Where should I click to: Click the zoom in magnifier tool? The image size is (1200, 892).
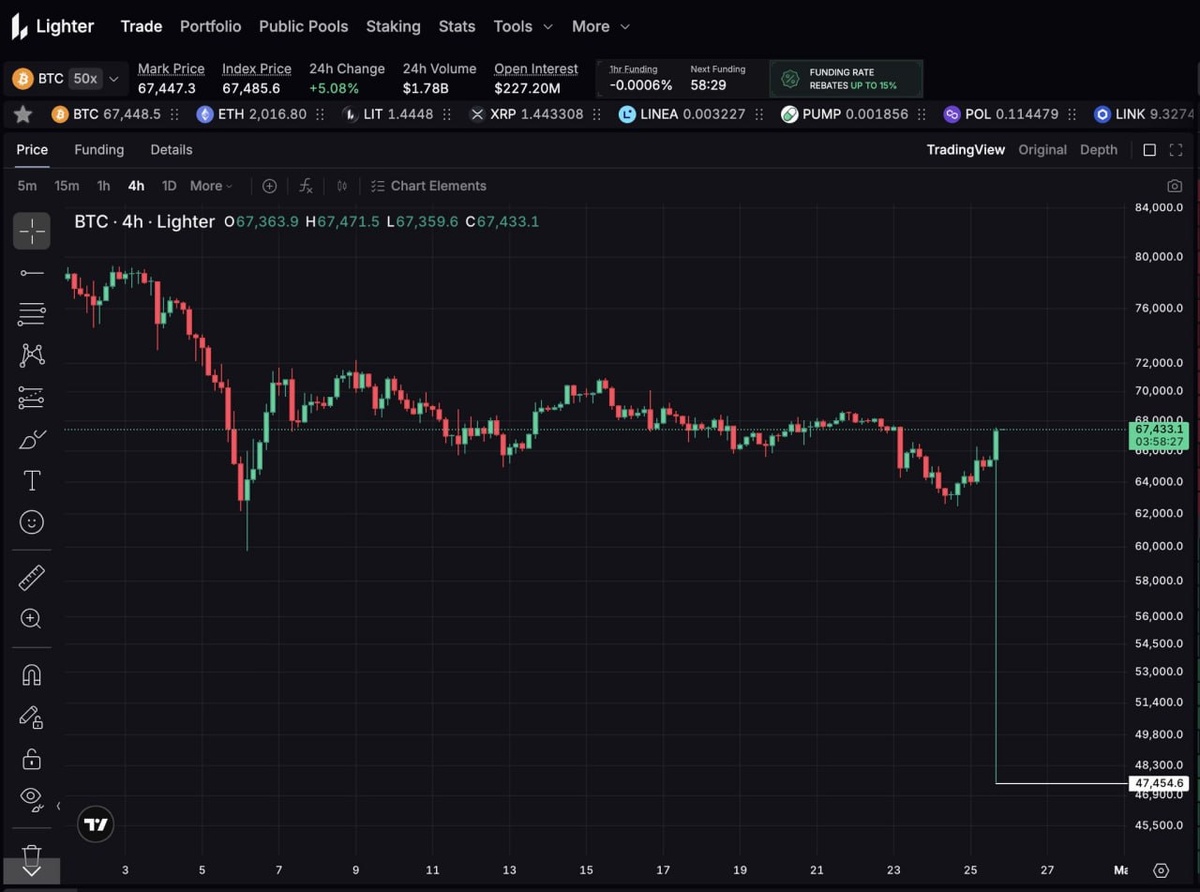(32, 619)
